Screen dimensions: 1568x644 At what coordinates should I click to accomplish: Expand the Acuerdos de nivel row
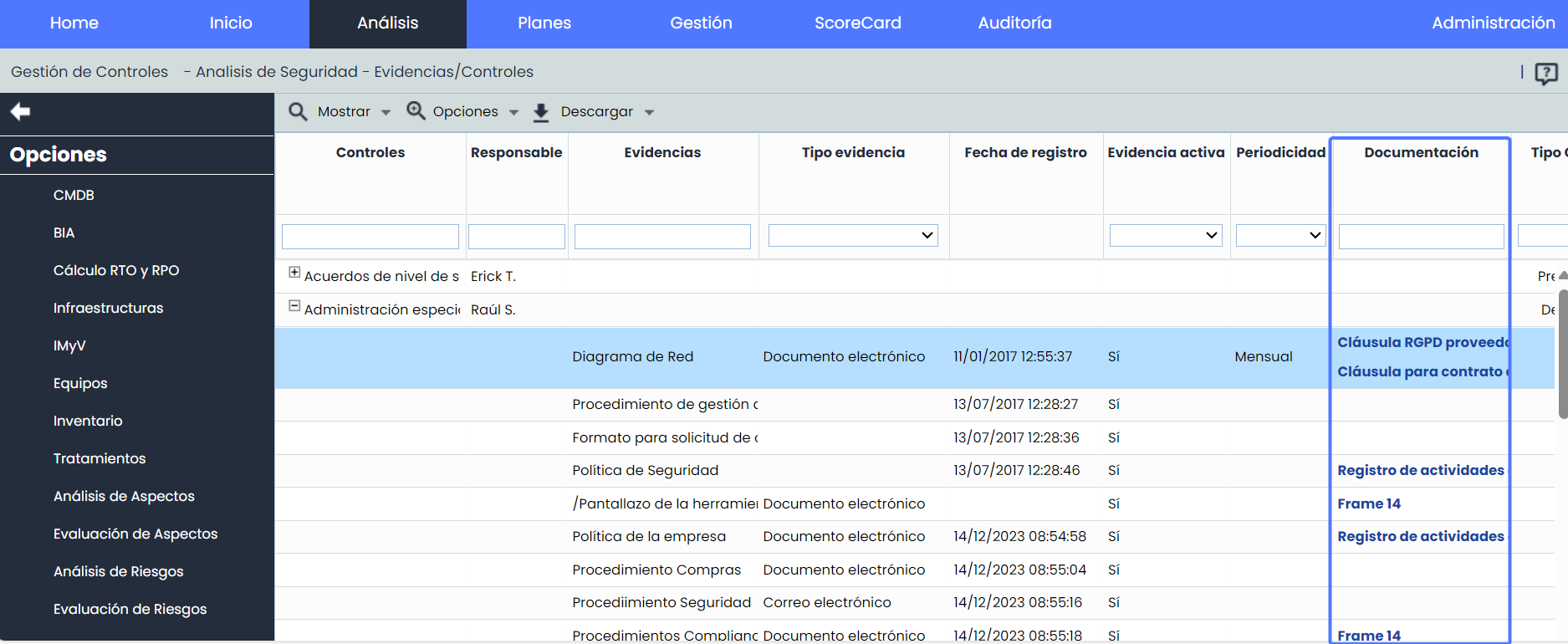click(294, 273)
